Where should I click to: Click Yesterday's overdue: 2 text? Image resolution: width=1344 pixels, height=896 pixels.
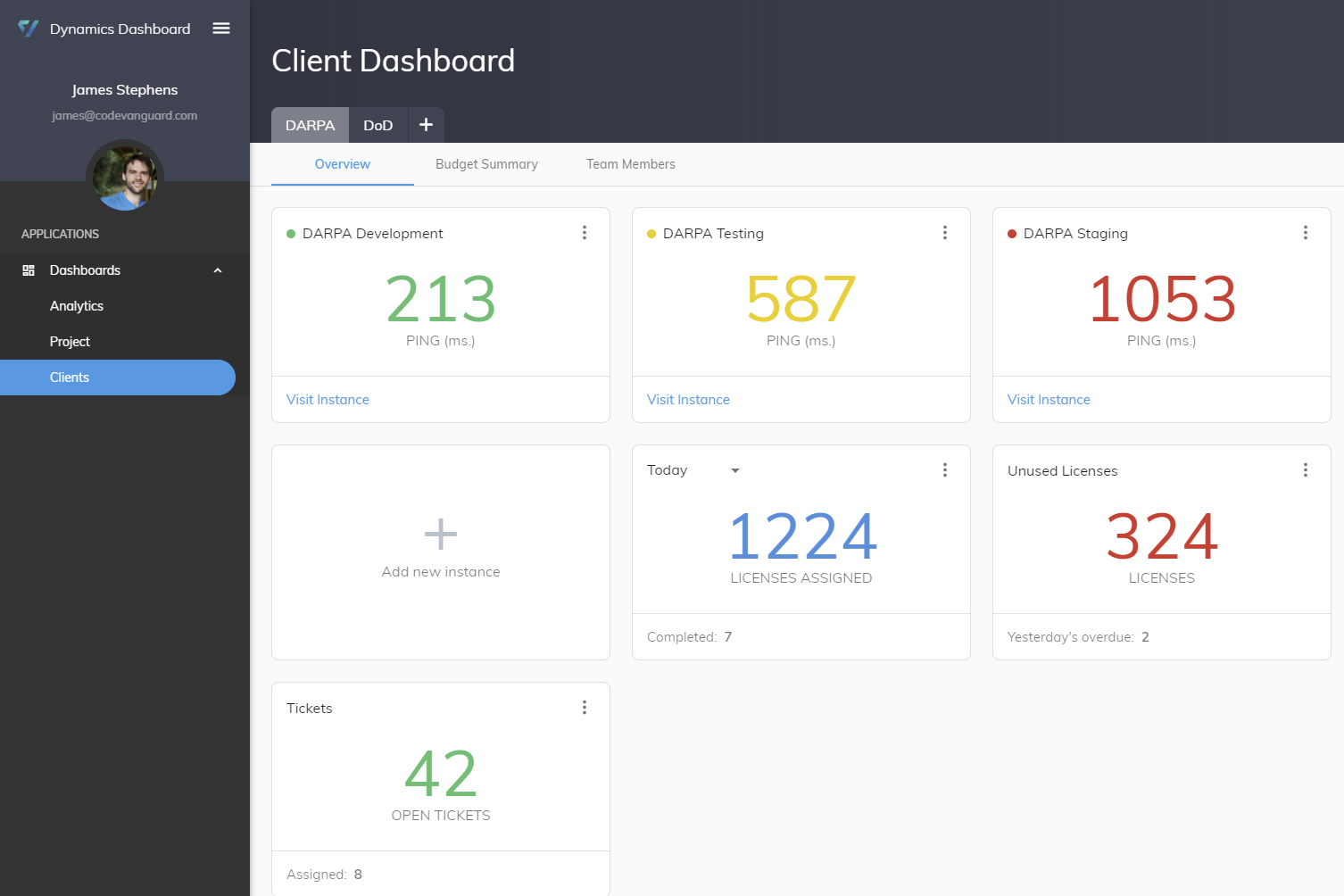[1078, 637]
